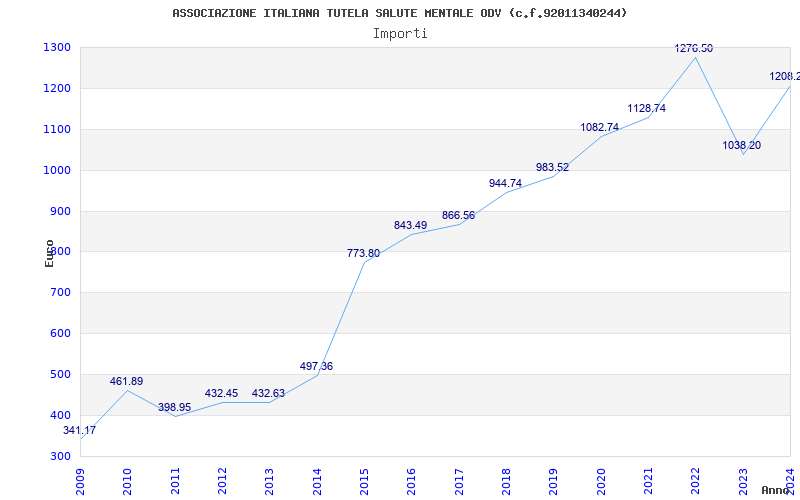Click the x-axis year label 2023

[743, 481]
